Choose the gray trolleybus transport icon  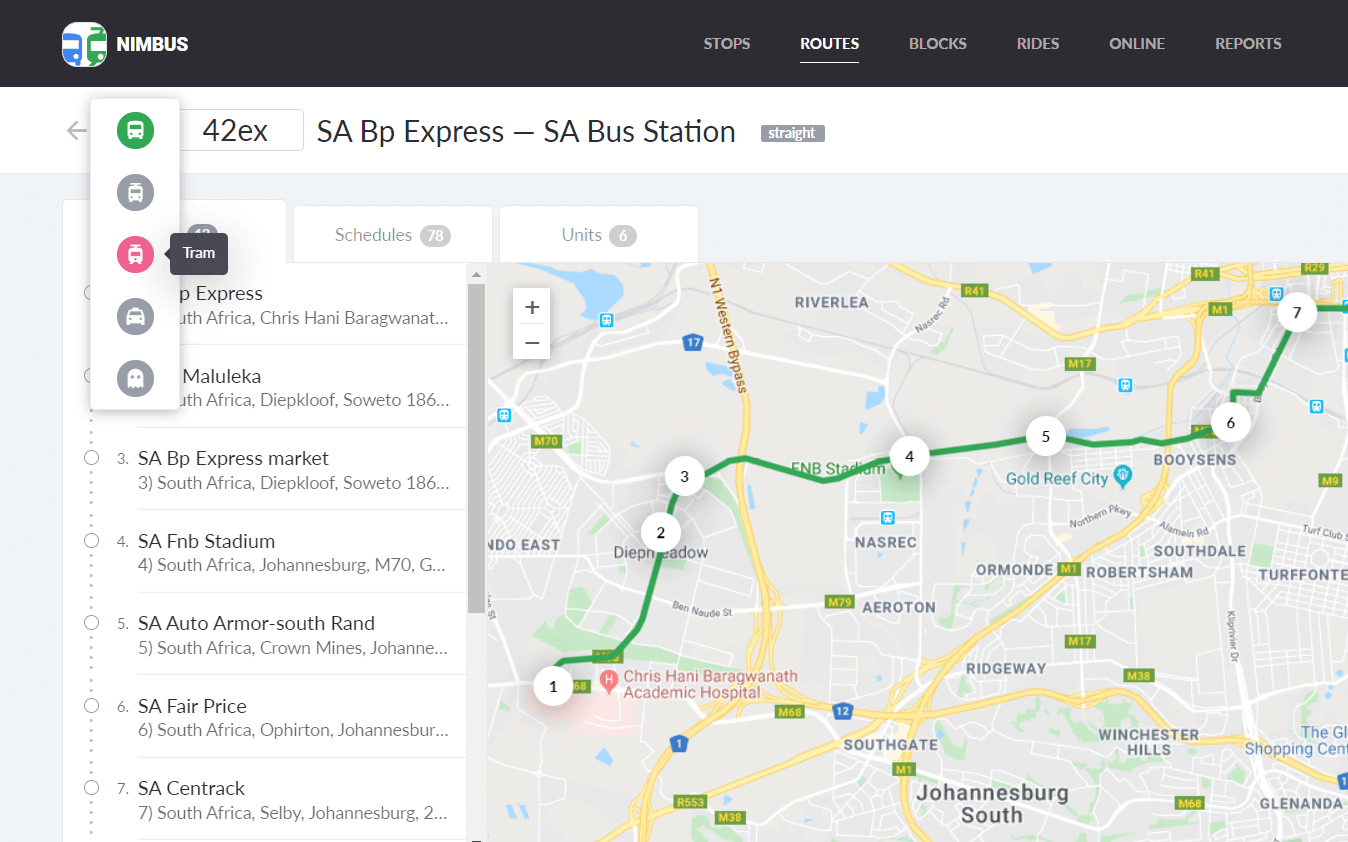[x=135, y=193]
